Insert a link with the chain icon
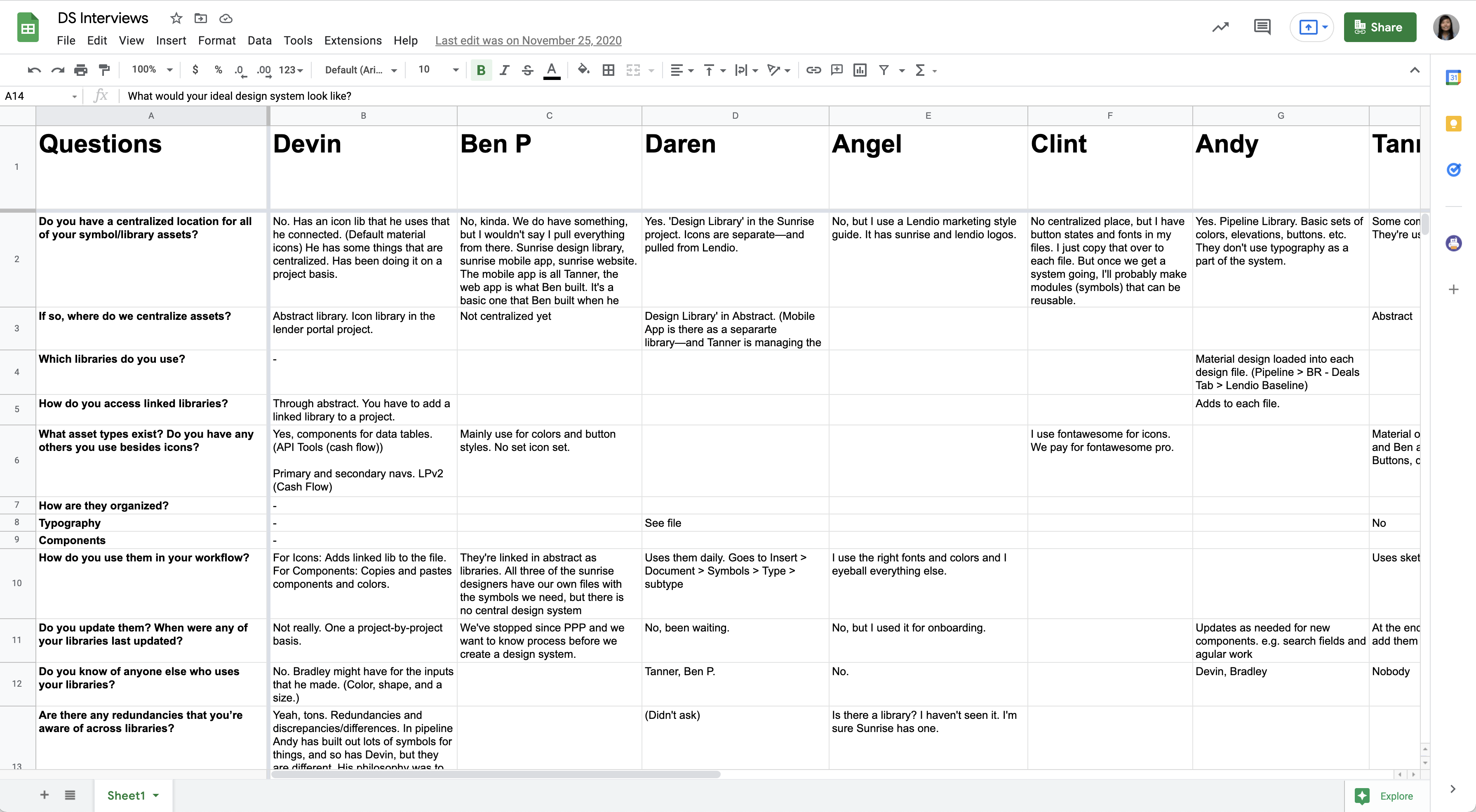Viewport: 1476px width, 812px height. point(813,70)
